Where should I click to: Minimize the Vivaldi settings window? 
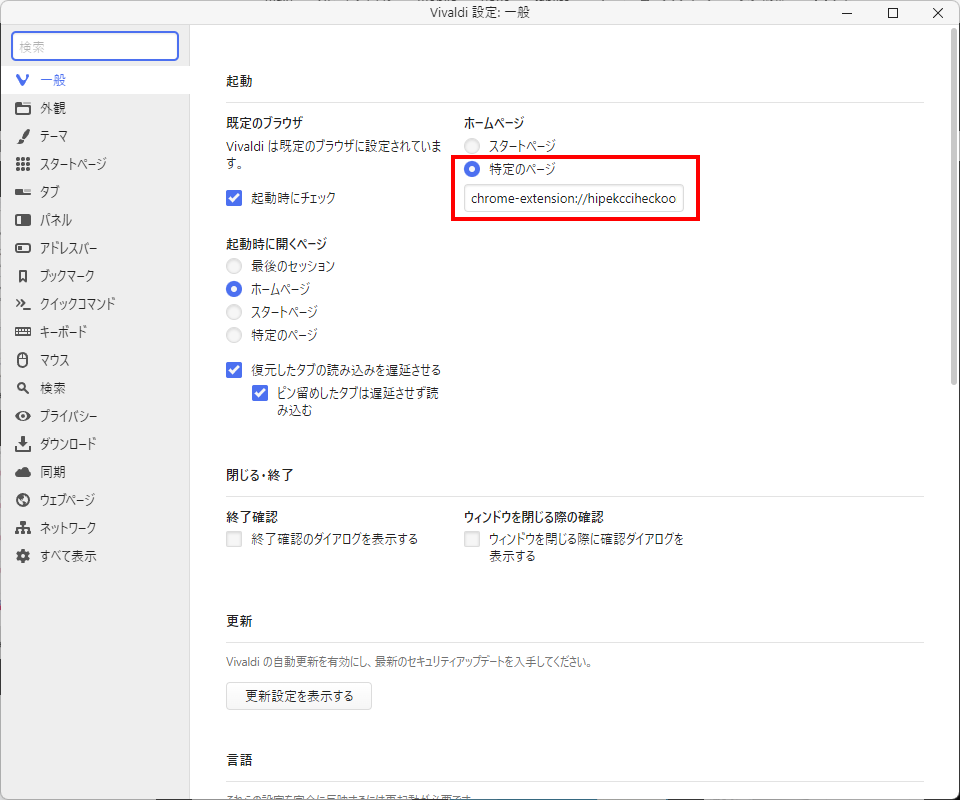pyautogui.click(x=847, y=13)
